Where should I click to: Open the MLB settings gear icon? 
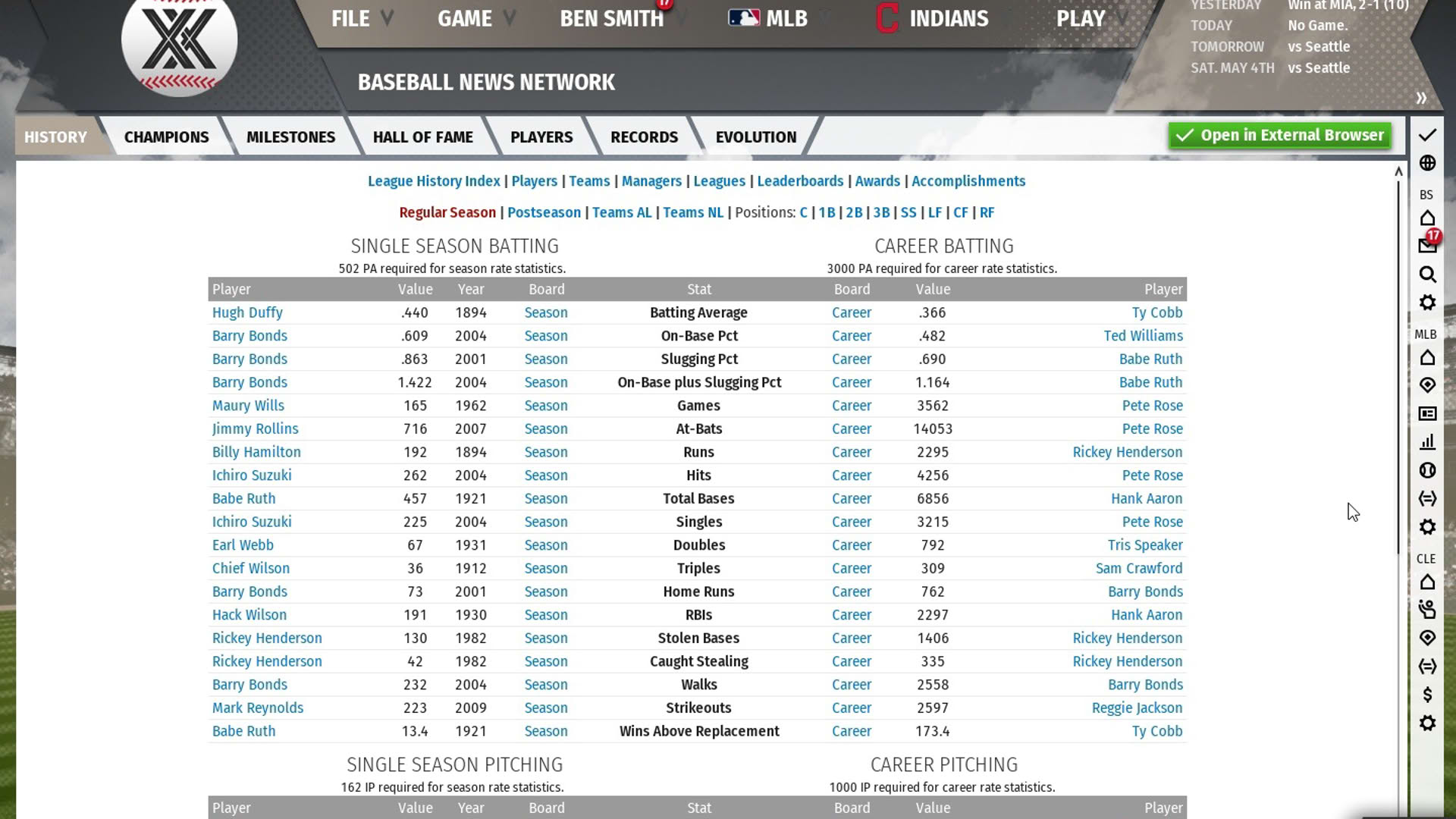(x=1427, y=527)
